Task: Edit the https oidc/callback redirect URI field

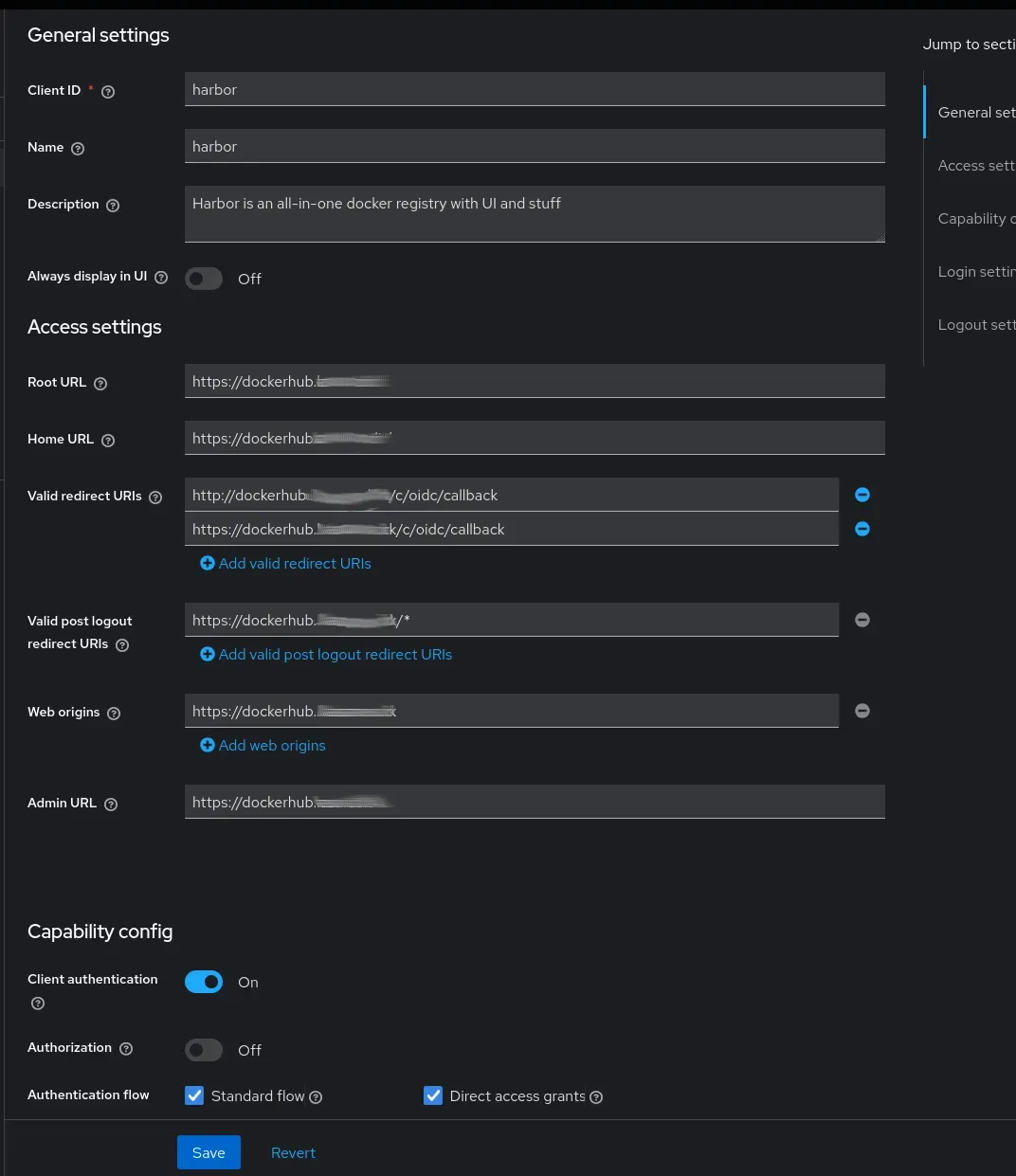Action: tap(512, 529)
